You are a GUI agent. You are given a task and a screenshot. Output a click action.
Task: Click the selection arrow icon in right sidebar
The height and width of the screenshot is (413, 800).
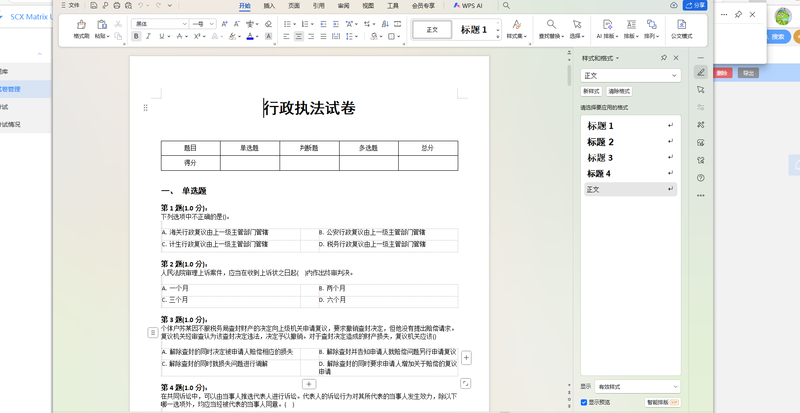701,89
